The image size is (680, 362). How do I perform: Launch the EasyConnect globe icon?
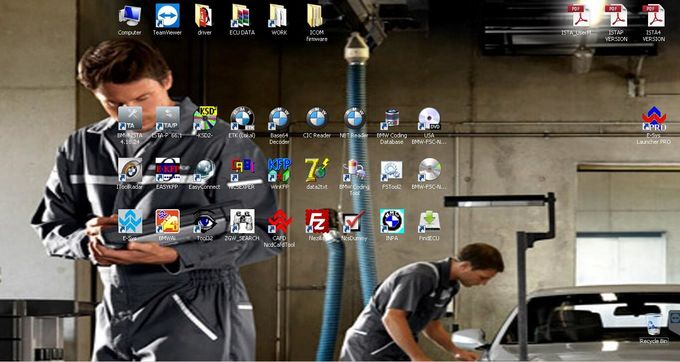[205, 170]
